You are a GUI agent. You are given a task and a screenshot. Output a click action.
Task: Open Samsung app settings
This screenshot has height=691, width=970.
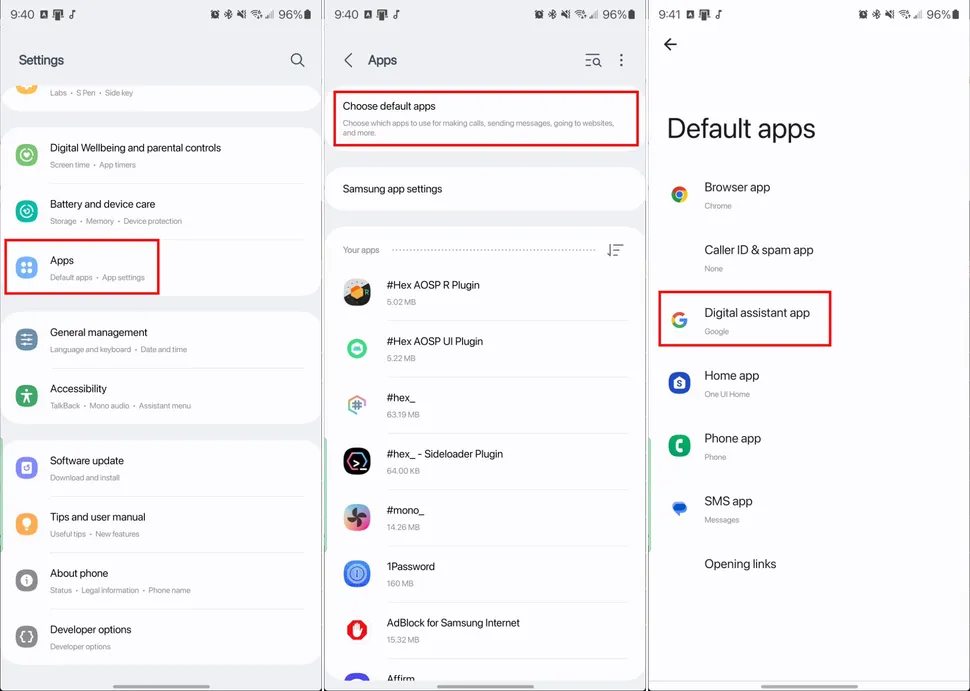[392, 189]
